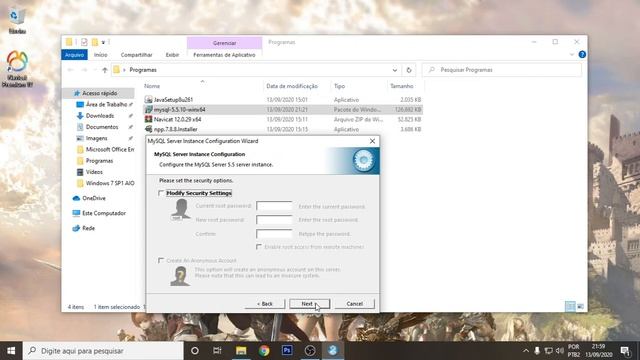Expand the address bar history dropdown
640x360 pixels.
395,70
